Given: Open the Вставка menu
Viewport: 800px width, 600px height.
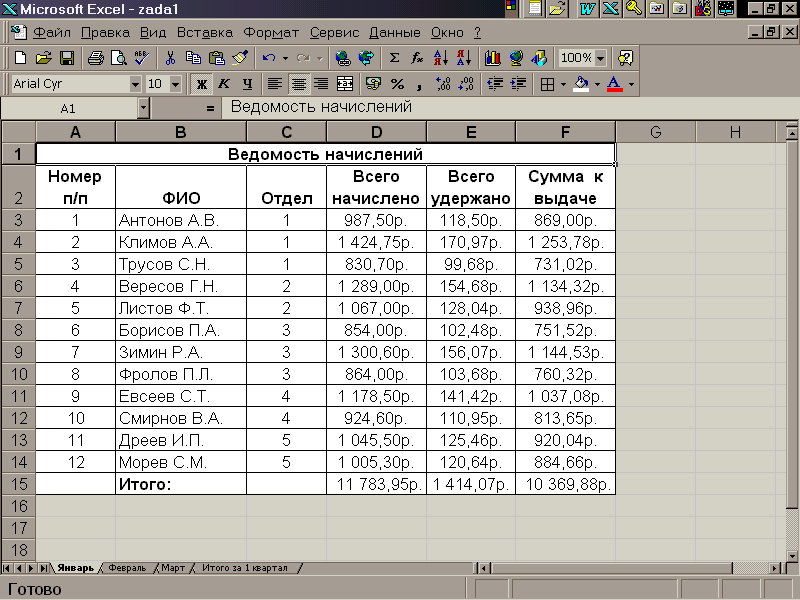Looking at the screenshot, I should 205,33.
